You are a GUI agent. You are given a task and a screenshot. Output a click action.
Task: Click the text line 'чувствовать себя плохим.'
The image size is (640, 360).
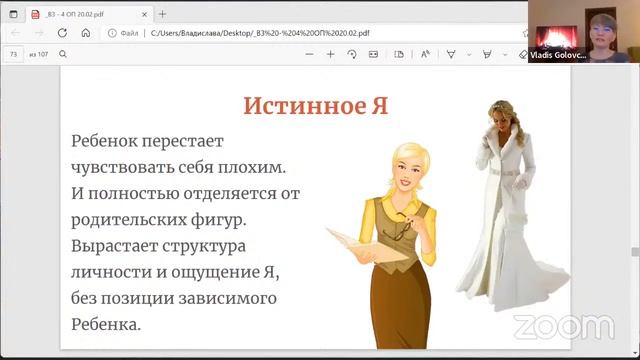(179, 167)
